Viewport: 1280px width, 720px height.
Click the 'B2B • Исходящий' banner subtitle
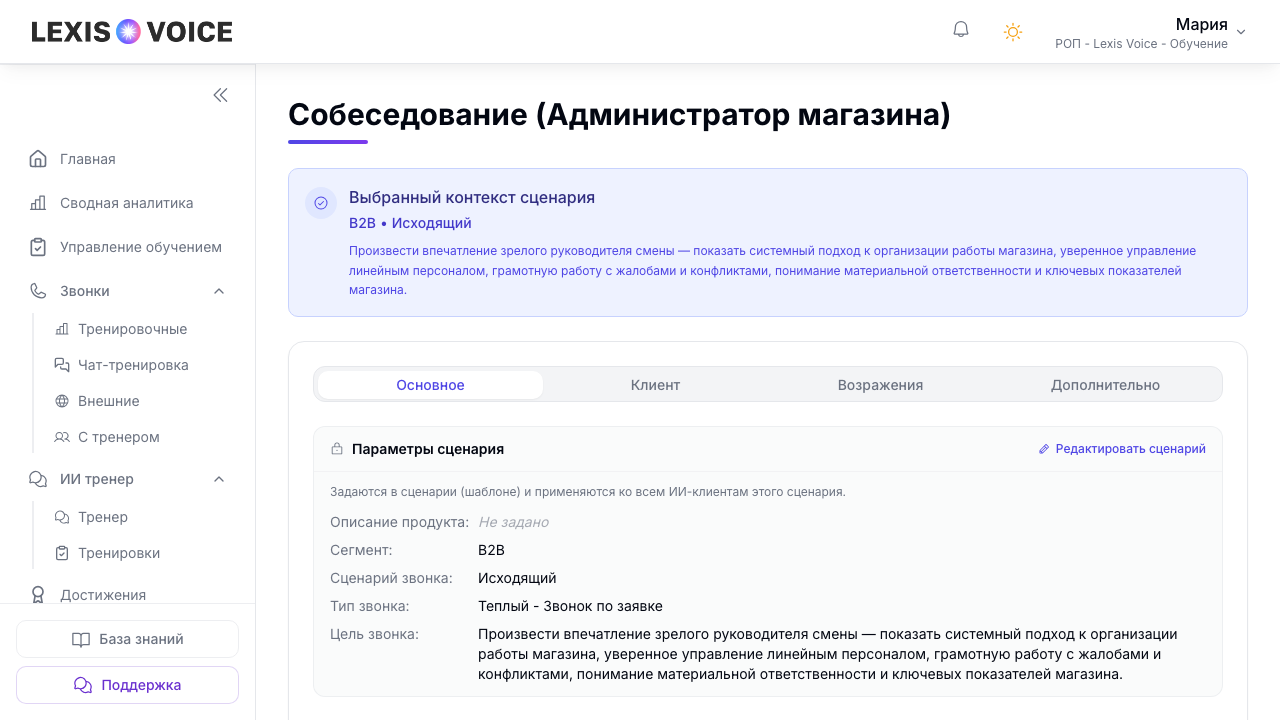(x=410, y=223)
